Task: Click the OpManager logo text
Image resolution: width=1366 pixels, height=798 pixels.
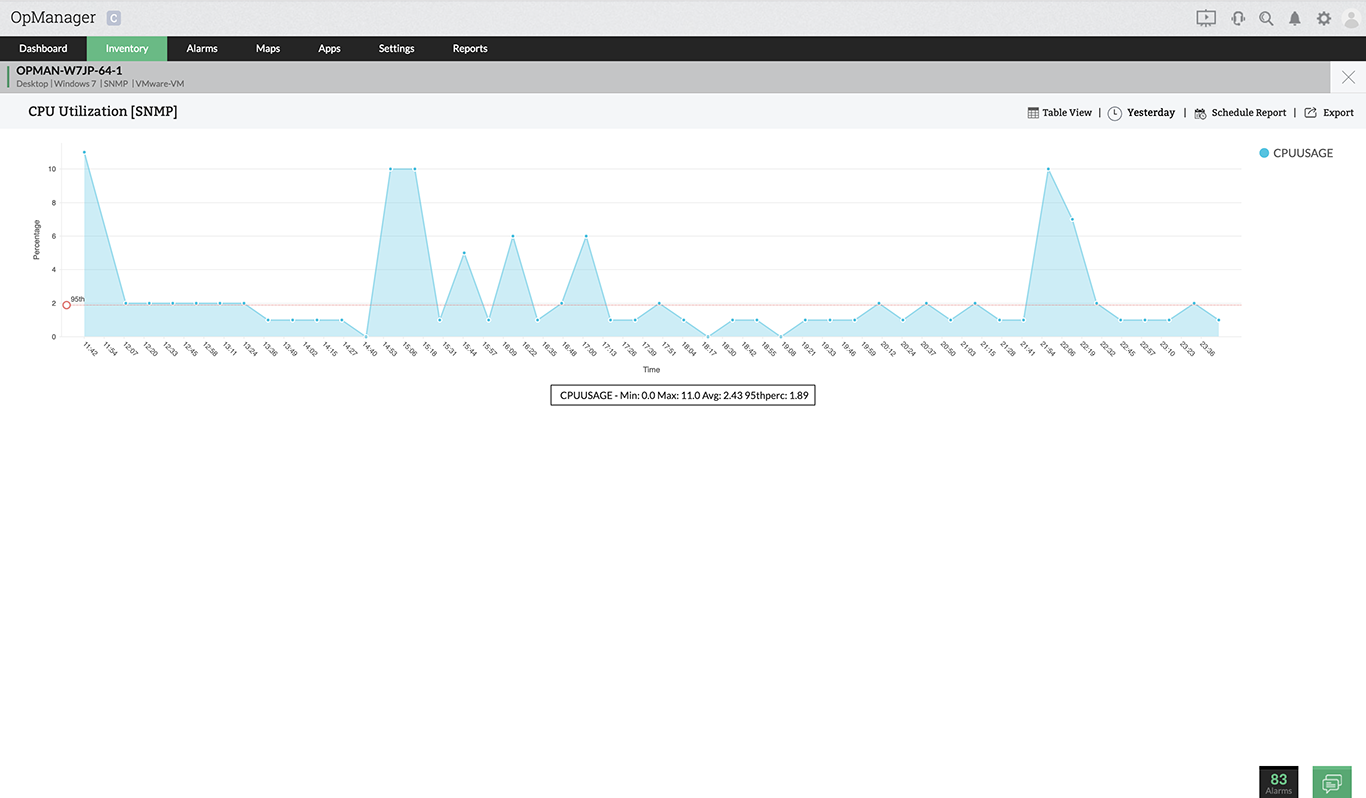Action: point(53,18)
